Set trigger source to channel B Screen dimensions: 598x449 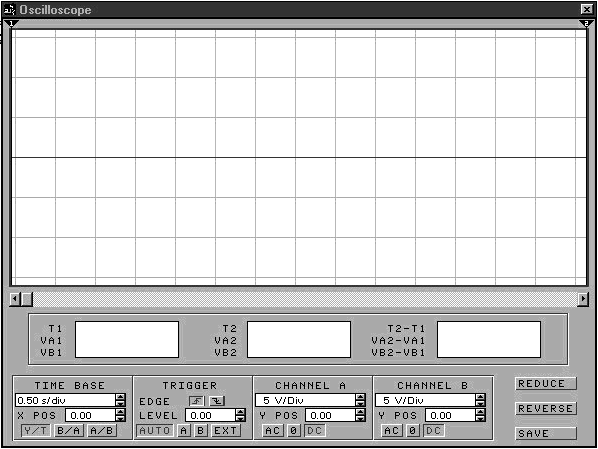pyautogui.click(x=201, y=431)
